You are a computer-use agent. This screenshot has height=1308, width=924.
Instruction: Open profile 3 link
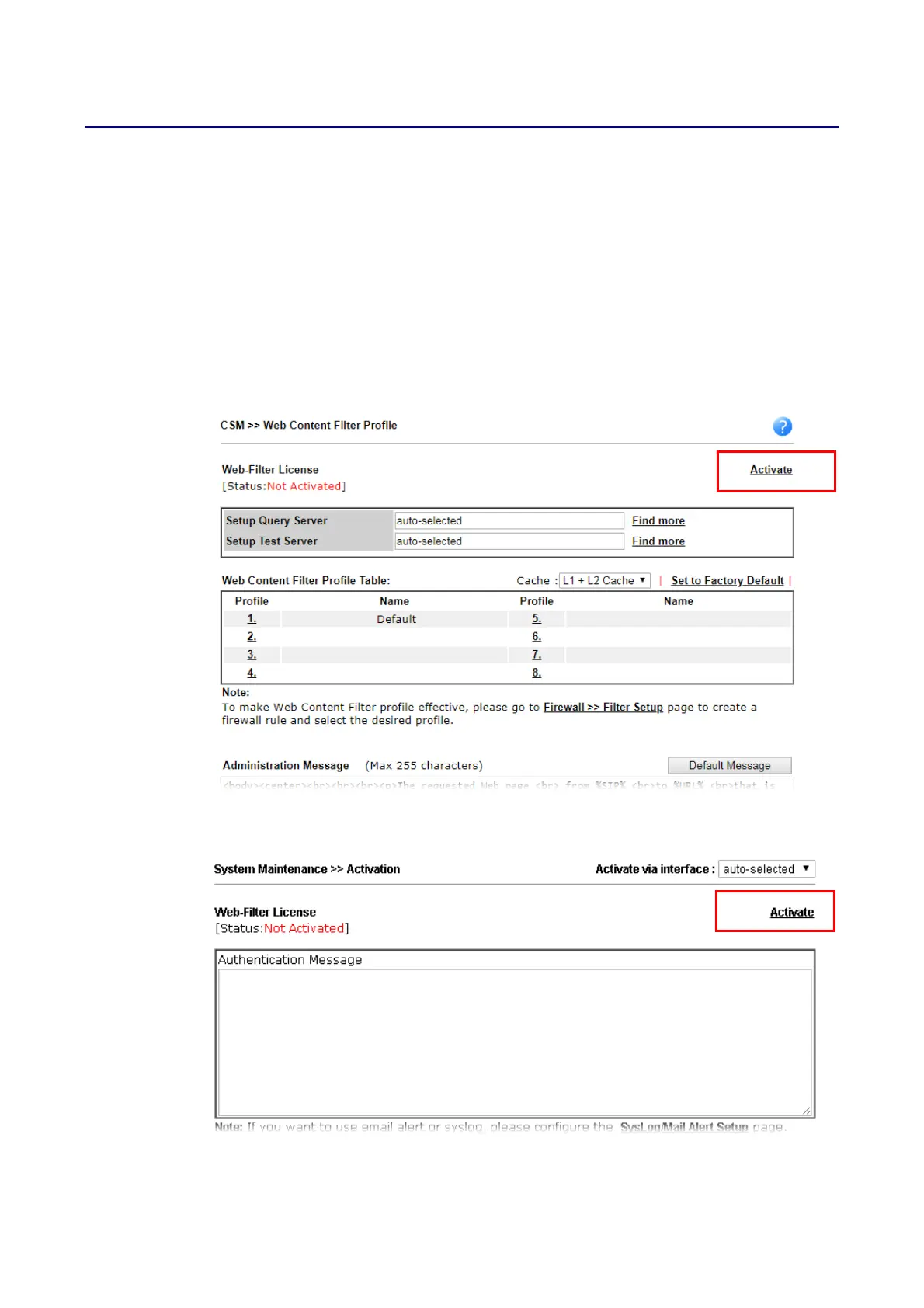[252, 656]
